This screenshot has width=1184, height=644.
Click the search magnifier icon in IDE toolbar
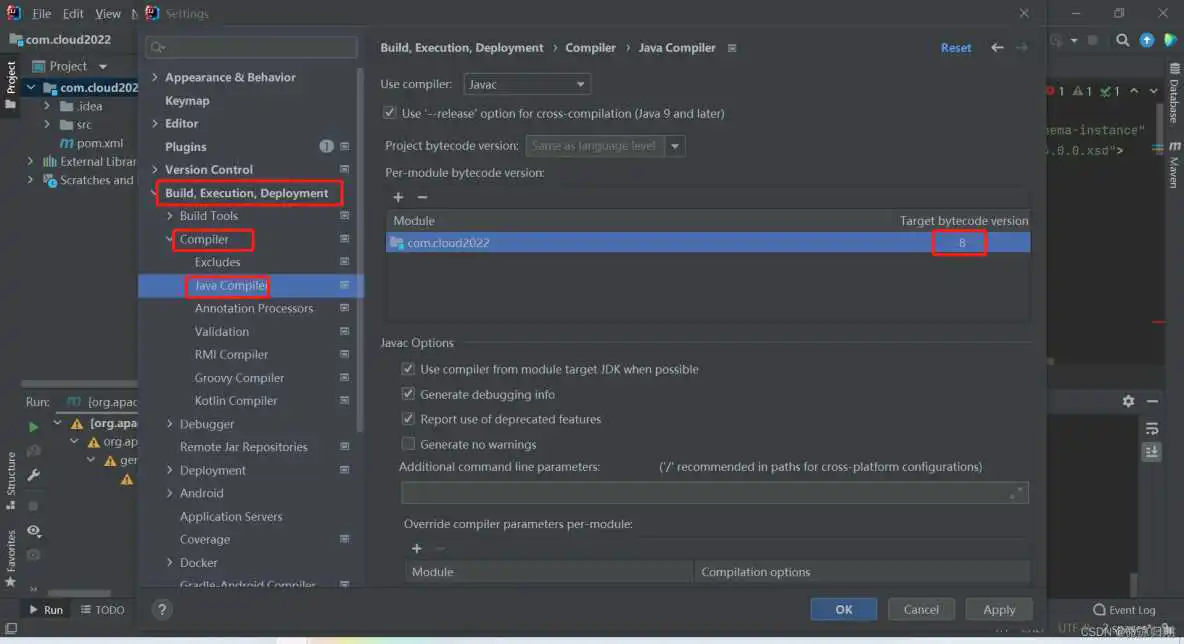[x=1122, y=41]
